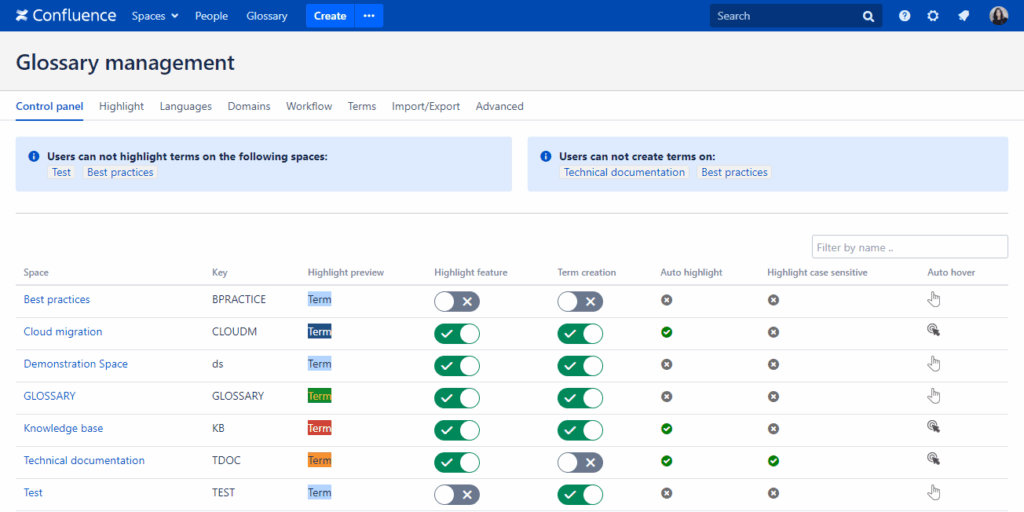Open the settings gear icon
The height and width of the screenshot is (512, 1024).
click(x=933, y=16)
